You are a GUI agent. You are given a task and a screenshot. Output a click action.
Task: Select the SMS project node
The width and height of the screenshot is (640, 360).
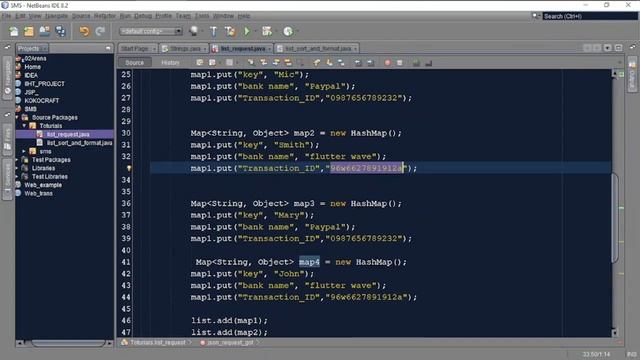coord(30,109)
